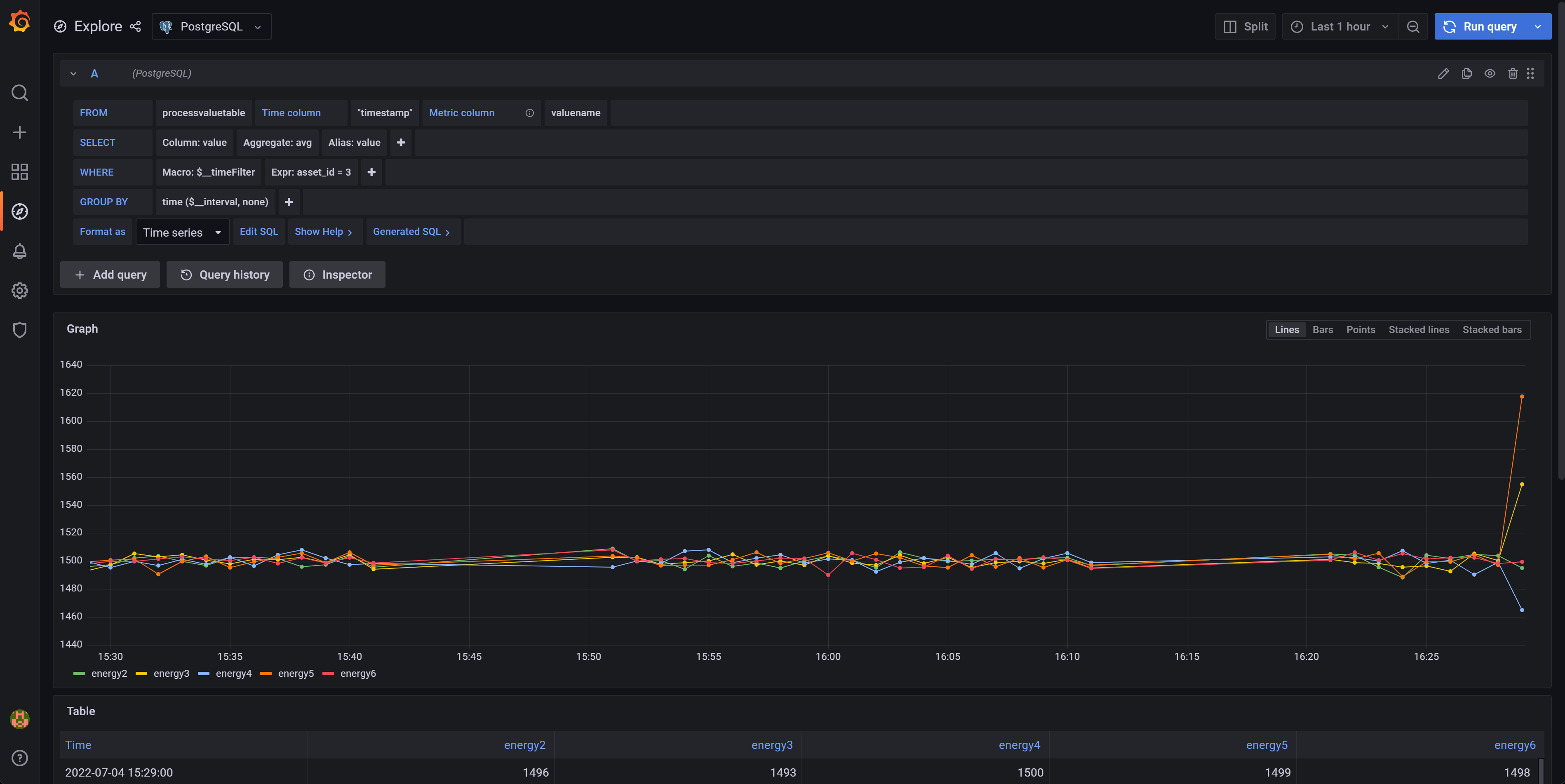Sort the table by the Time column
The width and height of the screenshot is (1565, 784).
78,744
